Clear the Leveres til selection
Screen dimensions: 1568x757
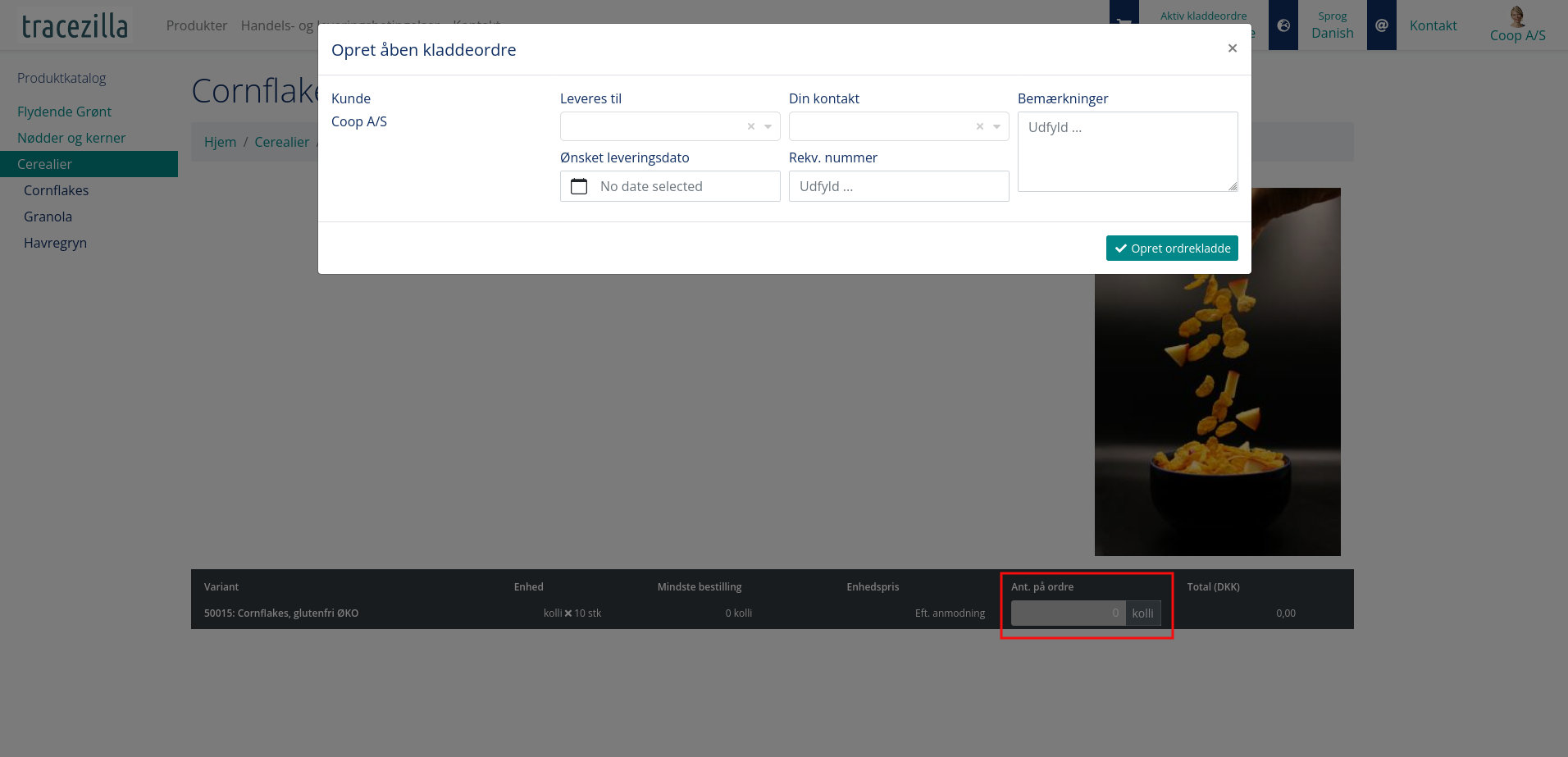750,126
